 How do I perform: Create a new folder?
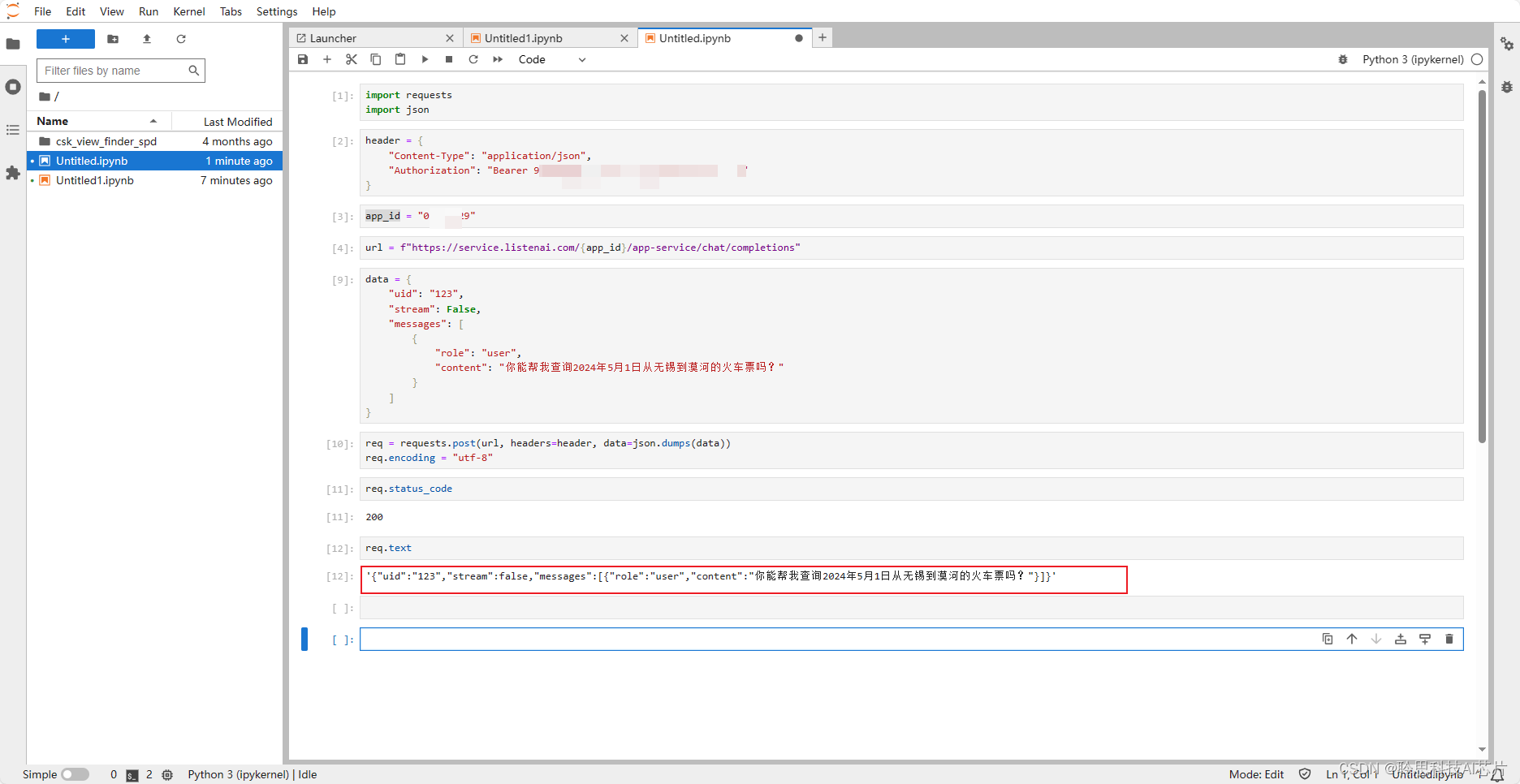[113, 39]
